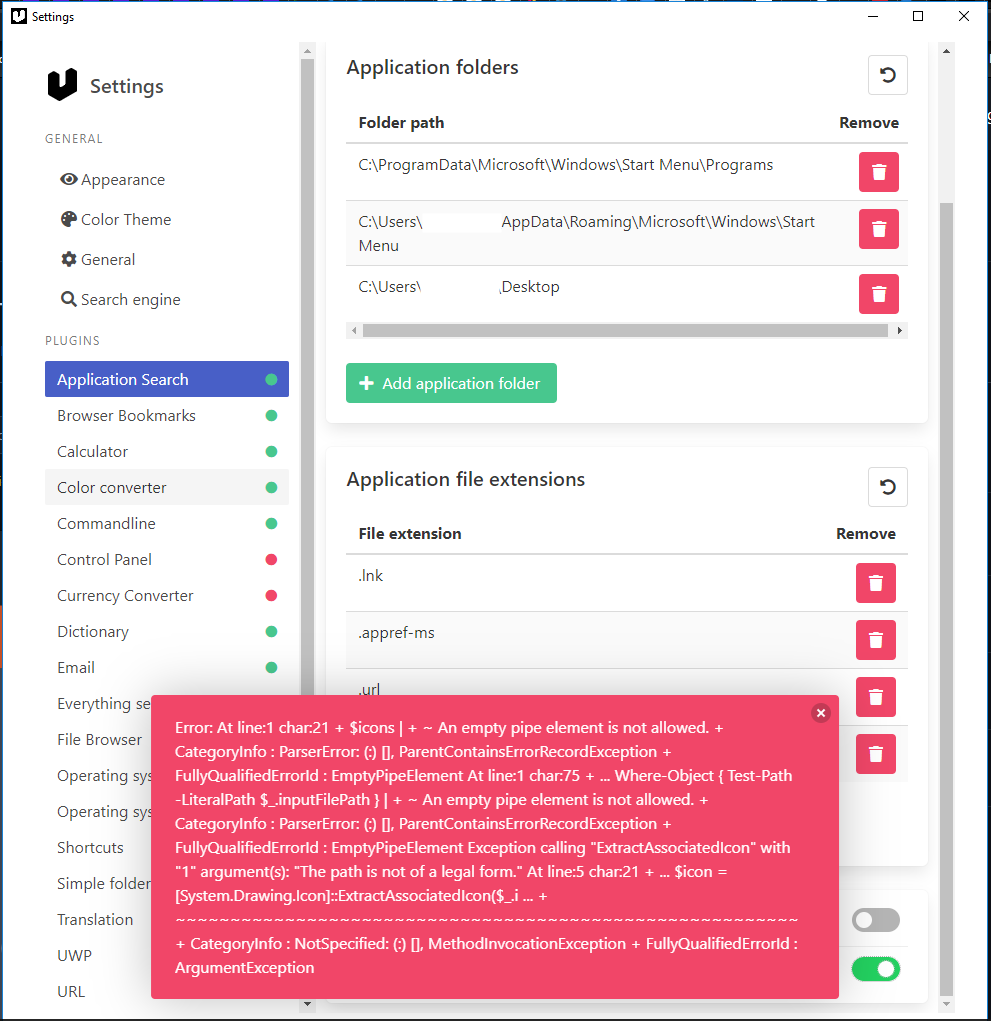Click the eye icon beside Appearance

click(68, 179)
